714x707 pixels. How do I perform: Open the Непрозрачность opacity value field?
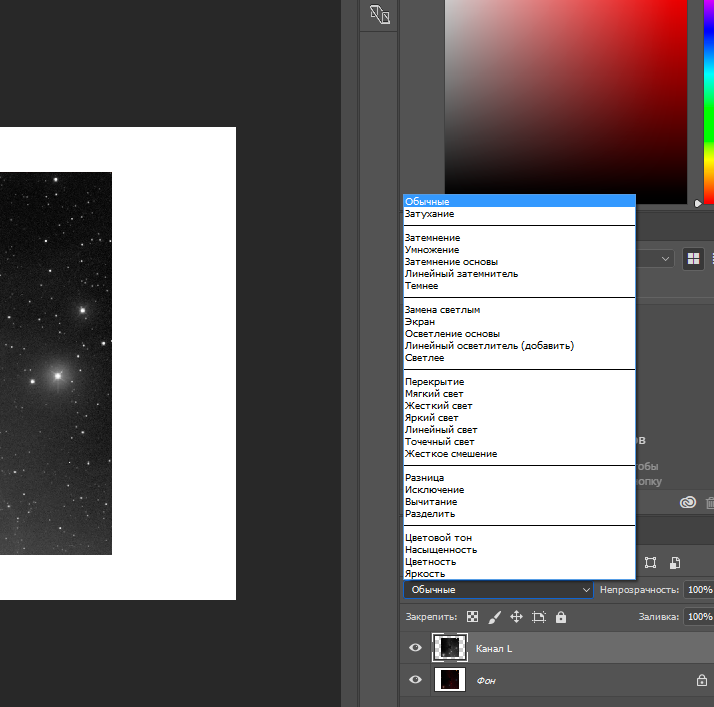pyautogui.click(x=698, y=590)
